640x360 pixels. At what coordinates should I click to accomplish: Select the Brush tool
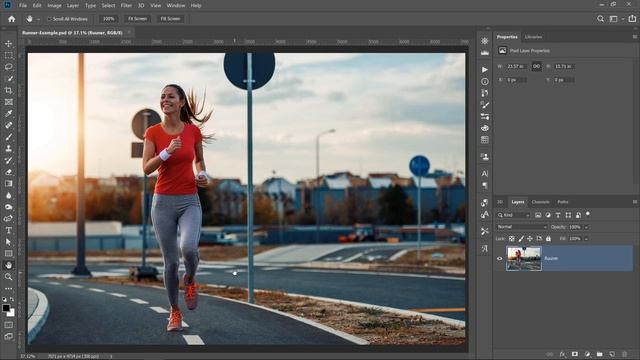(x=9, y=137)
